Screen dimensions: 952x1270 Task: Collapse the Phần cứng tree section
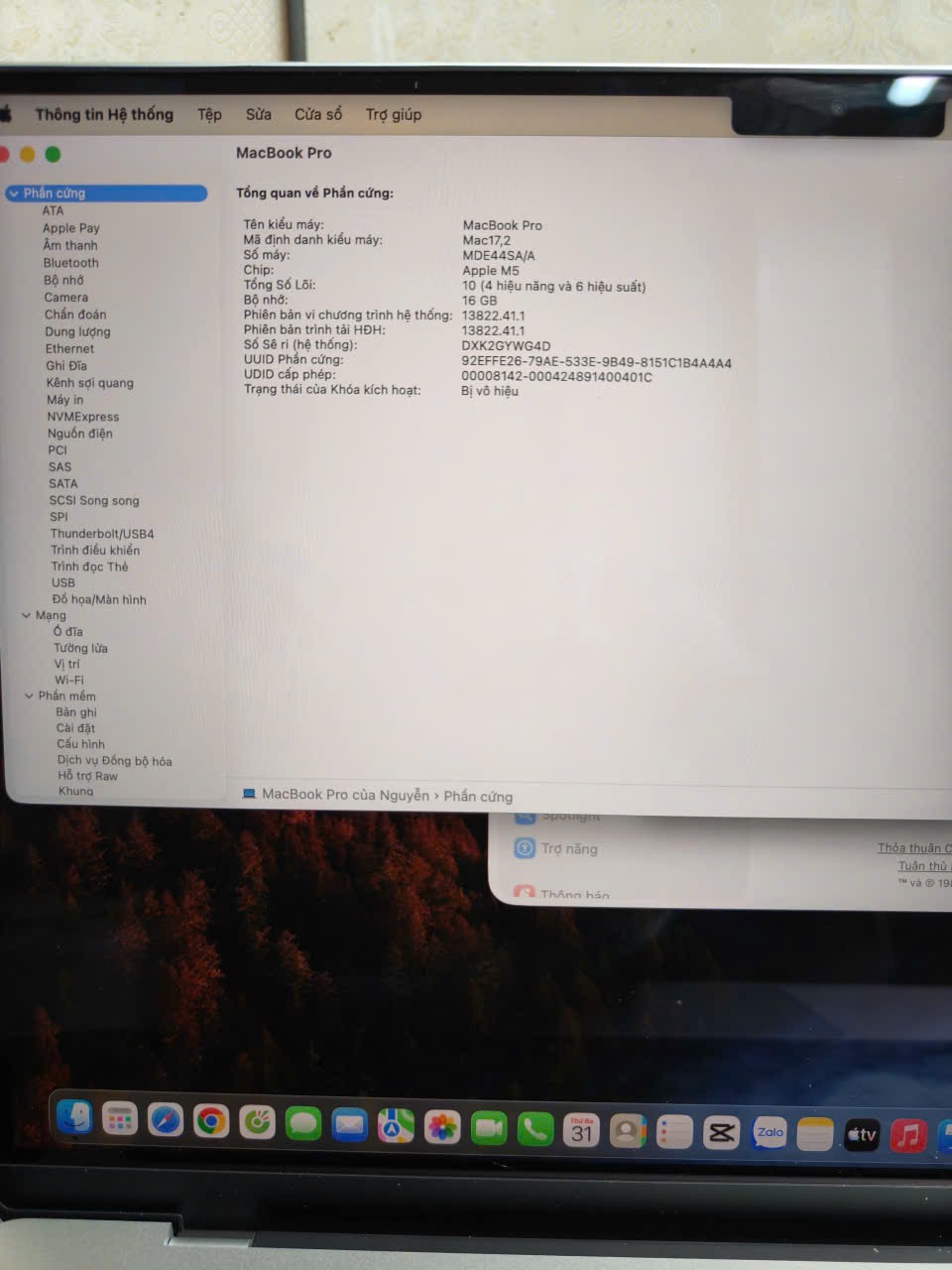[14, 194]
